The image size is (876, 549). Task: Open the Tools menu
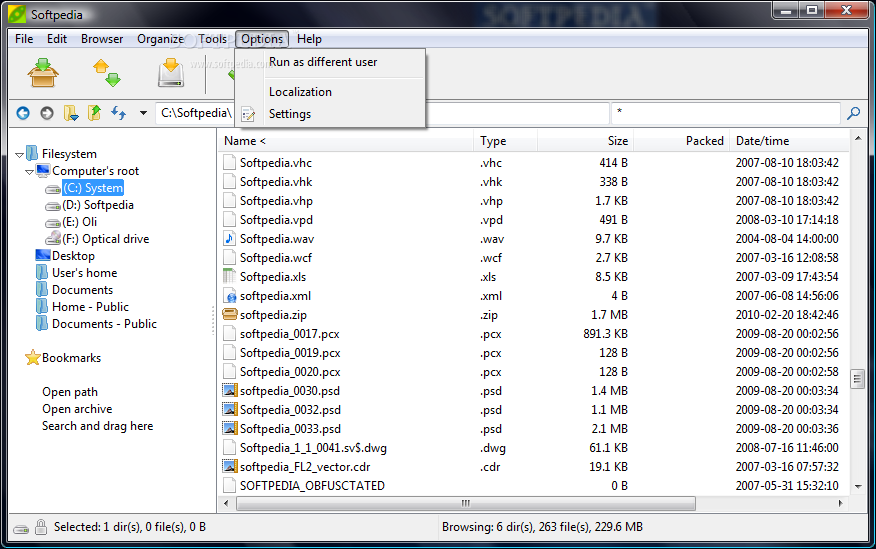click(x=212, y=39)
